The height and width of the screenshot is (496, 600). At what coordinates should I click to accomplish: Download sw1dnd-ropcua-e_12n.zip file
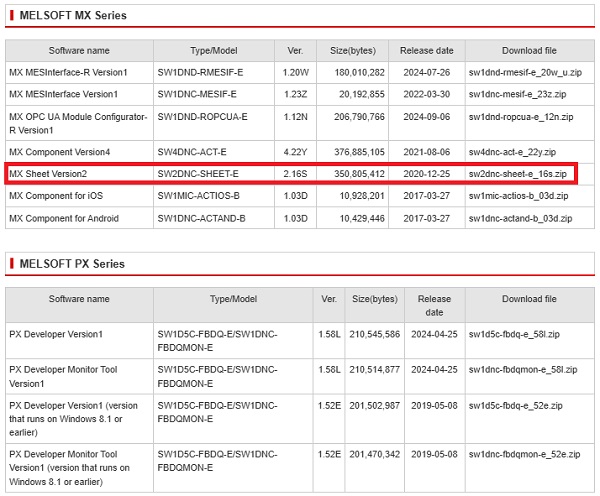pyautogui.click(x=521, y=117)
